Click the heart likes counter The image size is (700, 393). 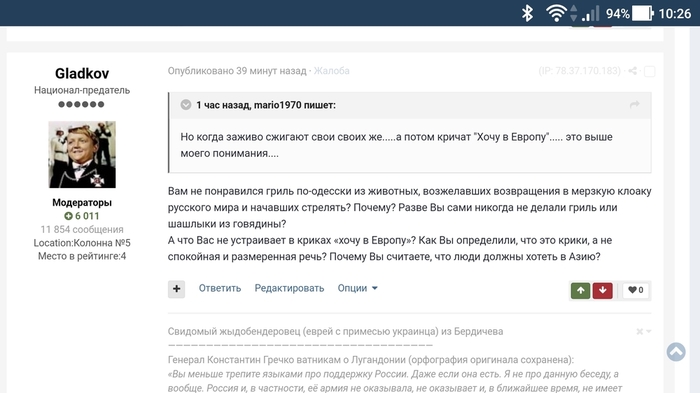(x=636, y=290)
